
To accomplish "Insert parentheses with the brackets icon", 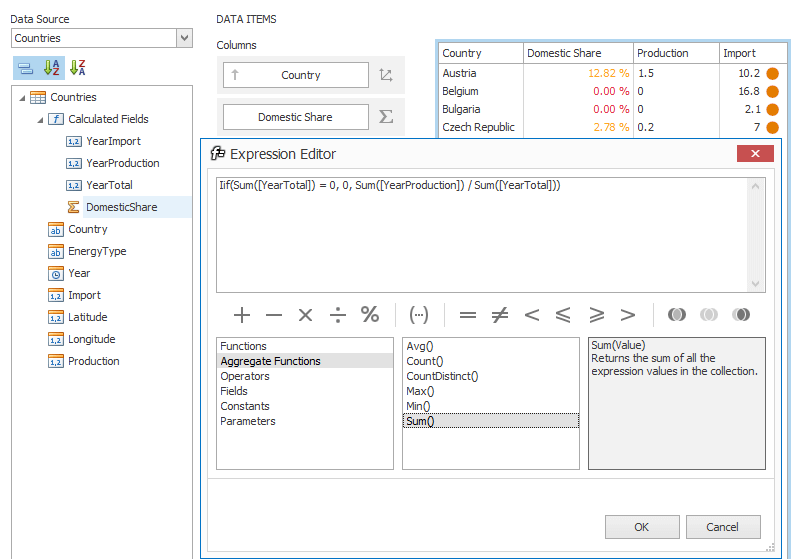I will click(419, 315).
